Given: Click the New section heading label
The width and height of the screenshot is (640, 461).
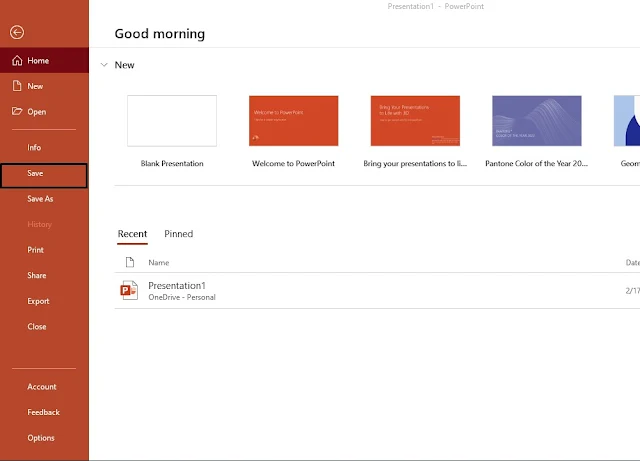Looking at the screenshot, I should click(x=124, y=65).
